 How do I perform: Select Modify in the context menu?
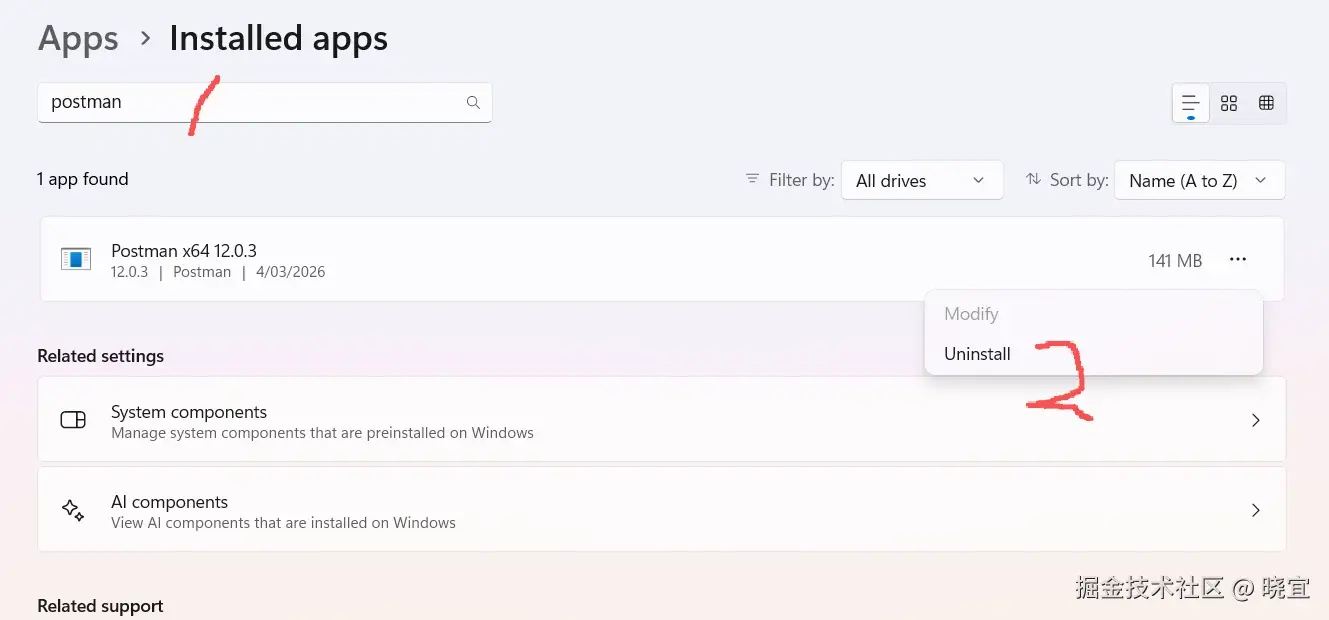pos(971,314)
